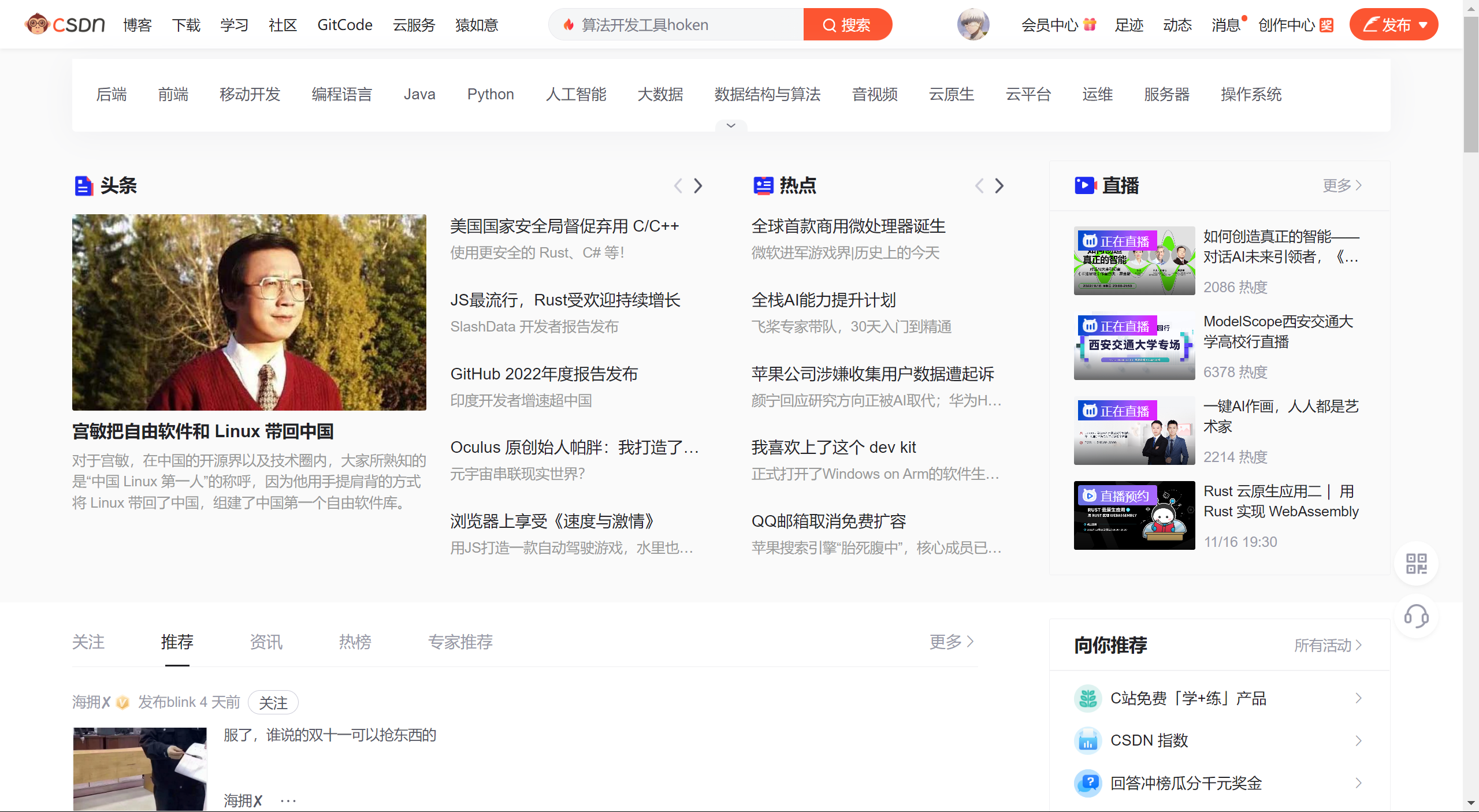The height and width of the screenshot is (812, 1479).
Task: Open the customer service headset icon
Action: tap(1416, 616)
